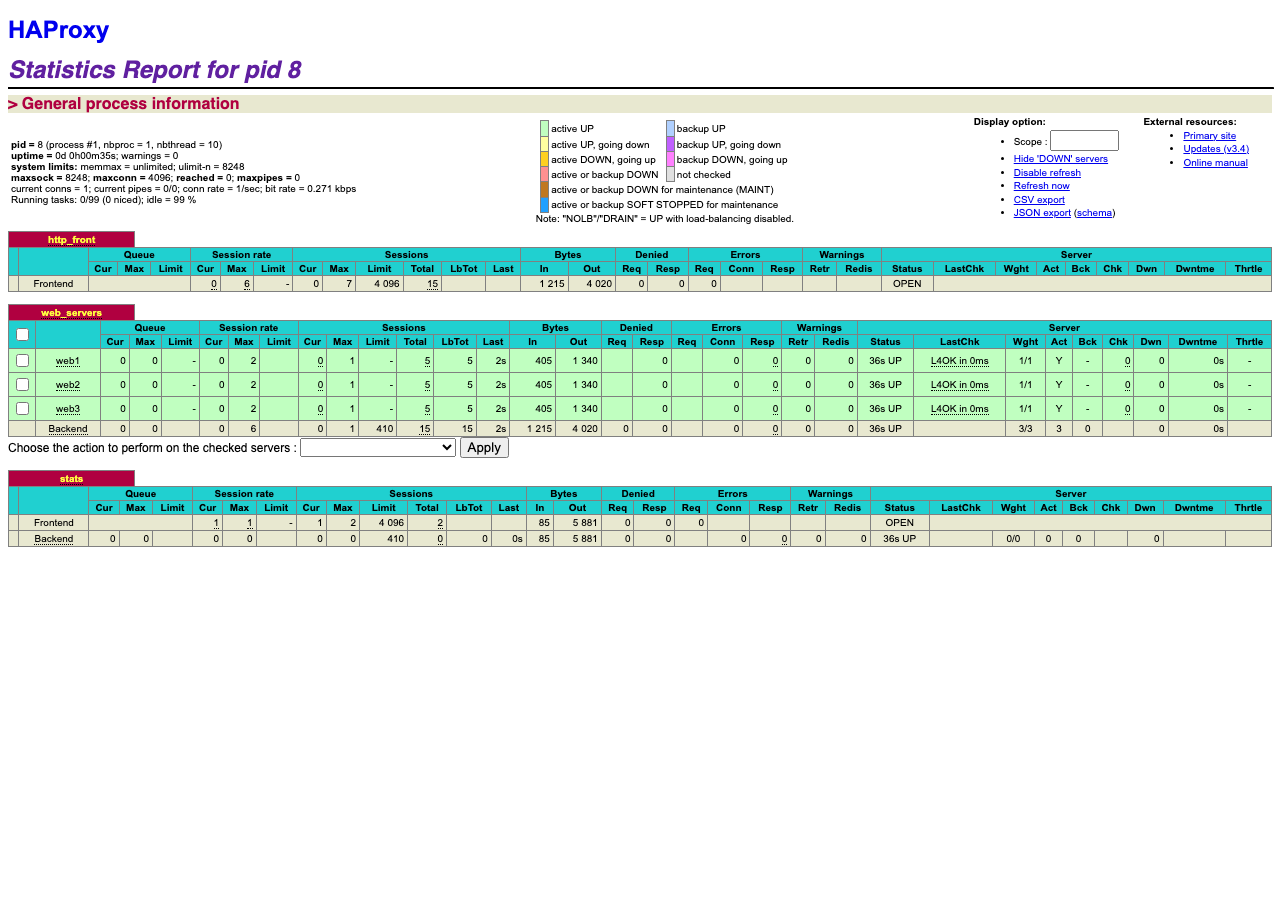The image size is (1280, 900).
Task: Click the active UP green legend swatch
Action: [x=545, y=129]
